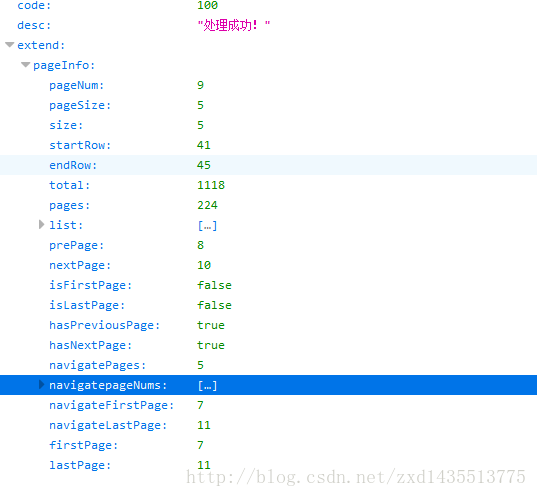Click the prePage key

[x=76, y=245]
